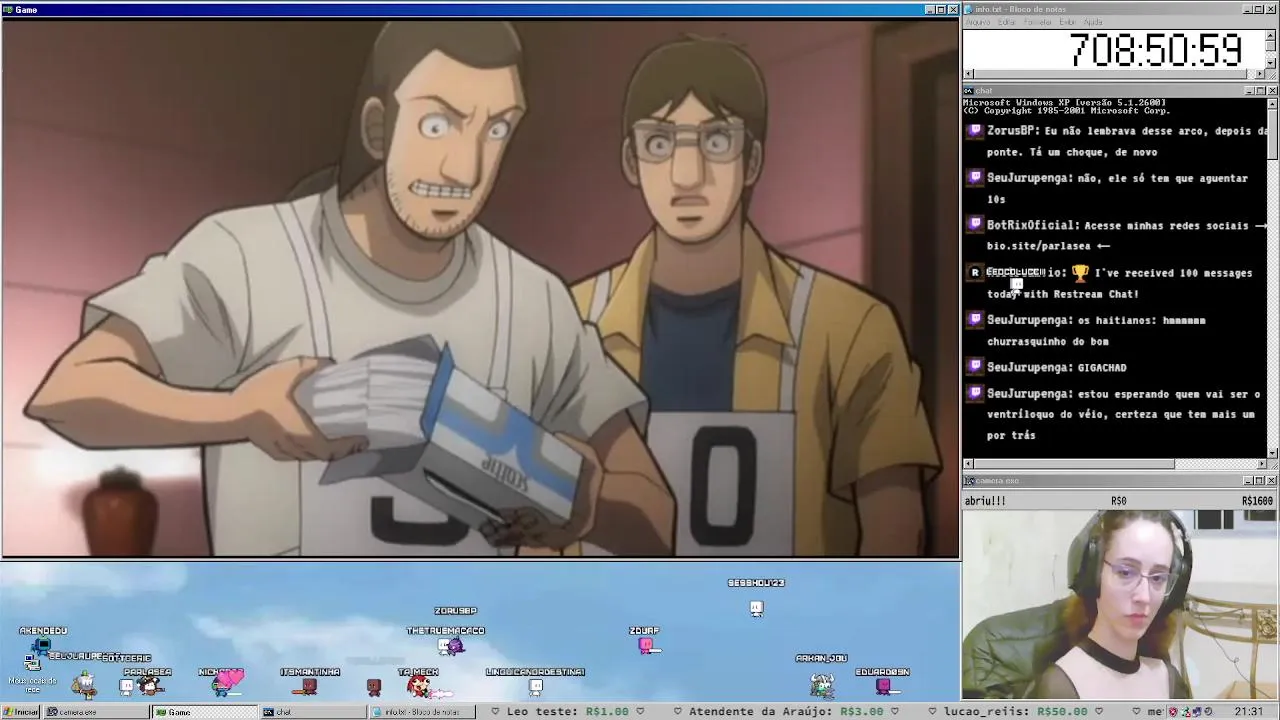Click the chat window console icon
The width and height of the screenshot is (1280, 720).
[969, 90]
